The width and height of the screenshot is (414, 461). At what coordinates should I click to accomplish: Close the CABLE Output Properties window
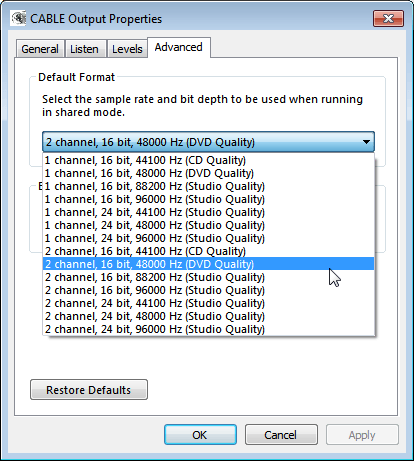[388, 18]
